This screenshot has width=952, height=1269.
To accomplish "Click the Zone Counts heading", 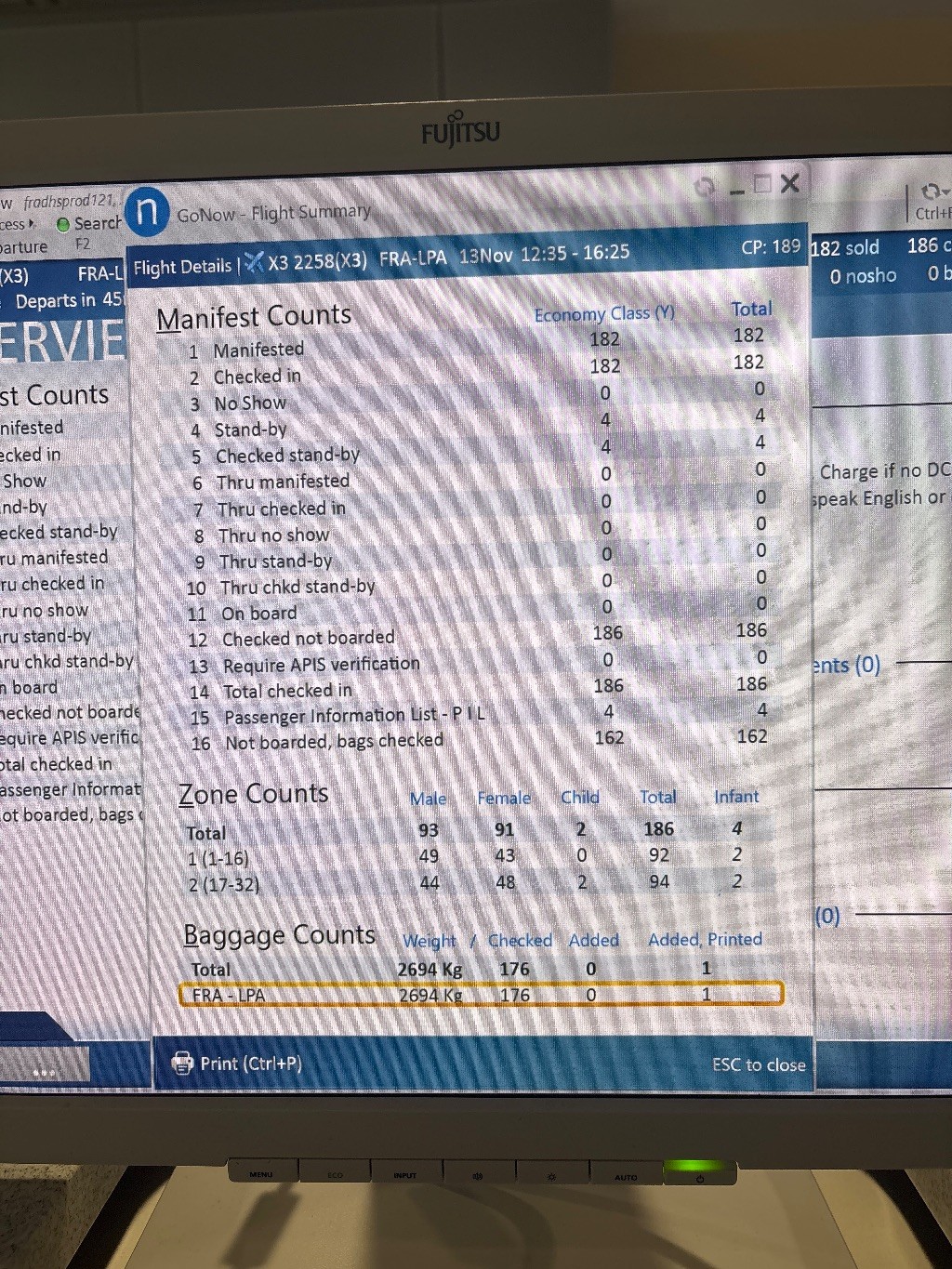I will pos(253,794).
